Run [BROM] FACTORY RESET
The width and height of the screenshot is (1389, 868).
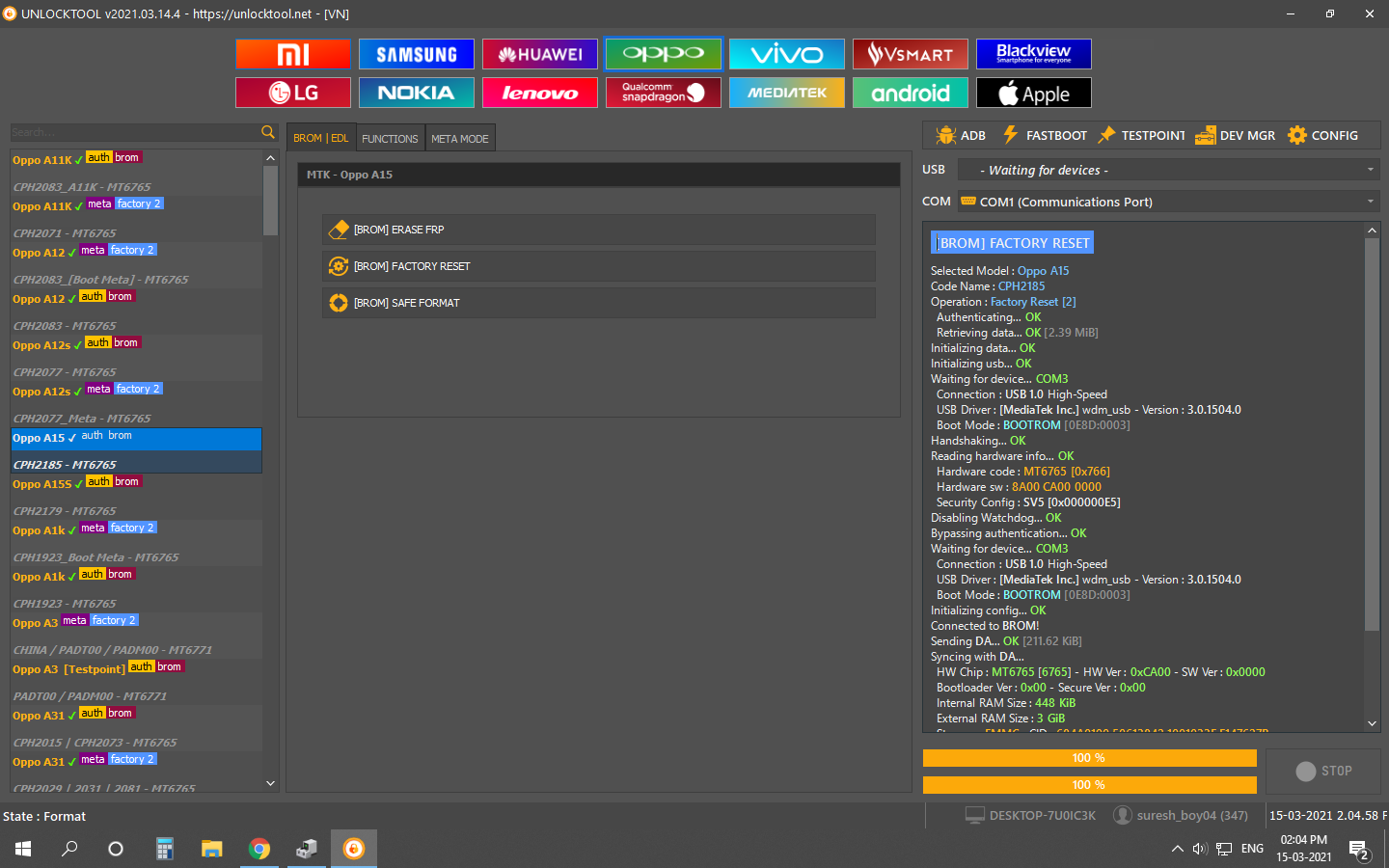[599, 266]
